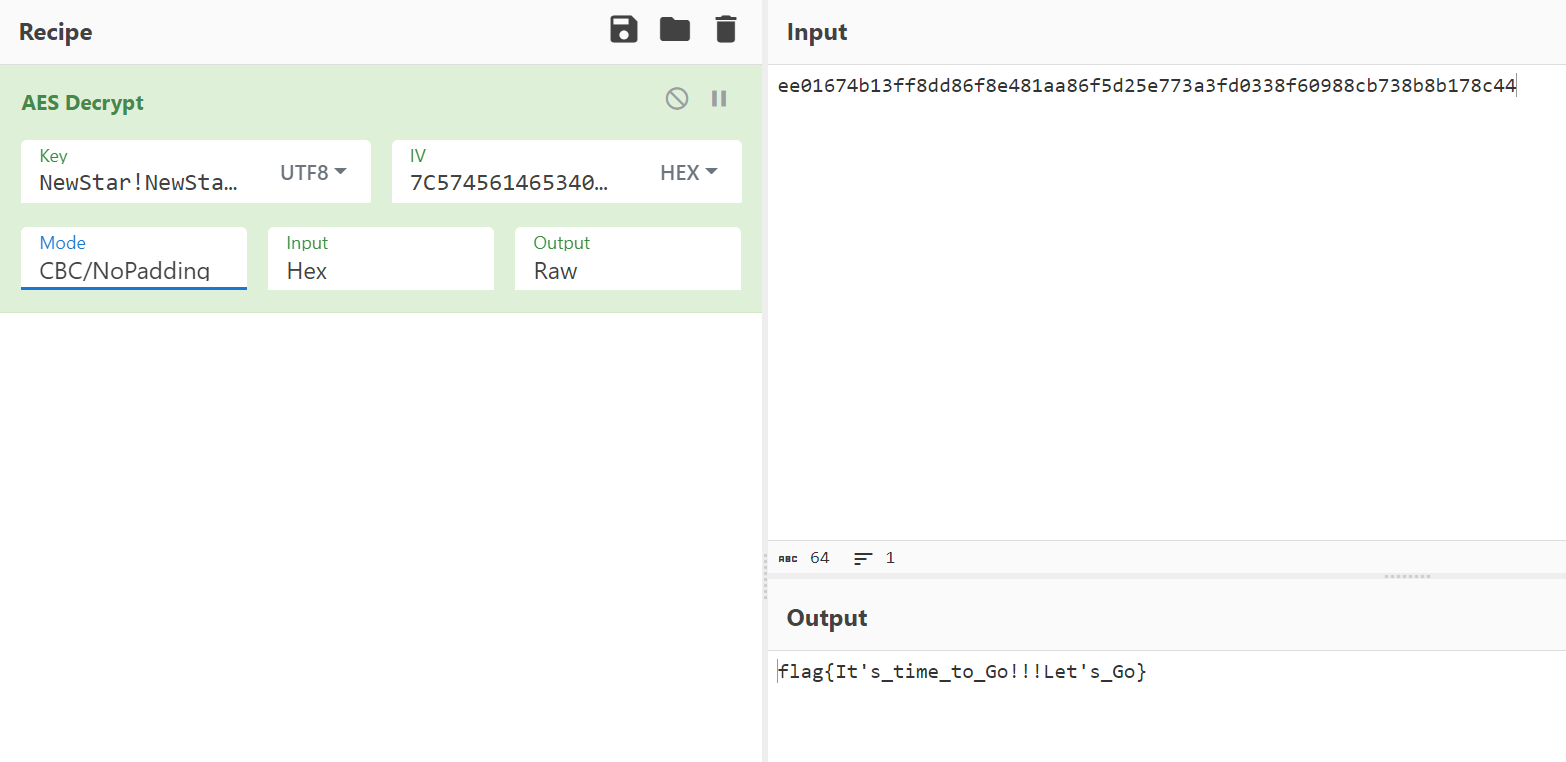
Task: Select the Output format Raw field
Action: [627, 270]
